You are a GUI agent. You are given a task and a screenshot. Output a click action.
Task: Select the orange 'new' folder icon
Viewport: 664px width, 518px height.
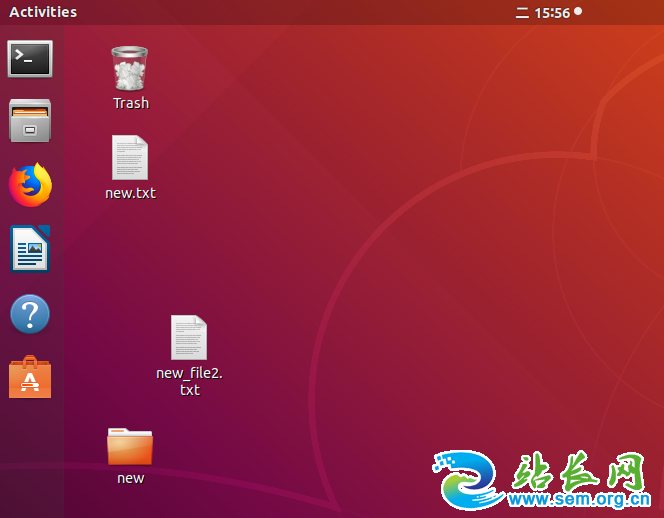point(130,446)
